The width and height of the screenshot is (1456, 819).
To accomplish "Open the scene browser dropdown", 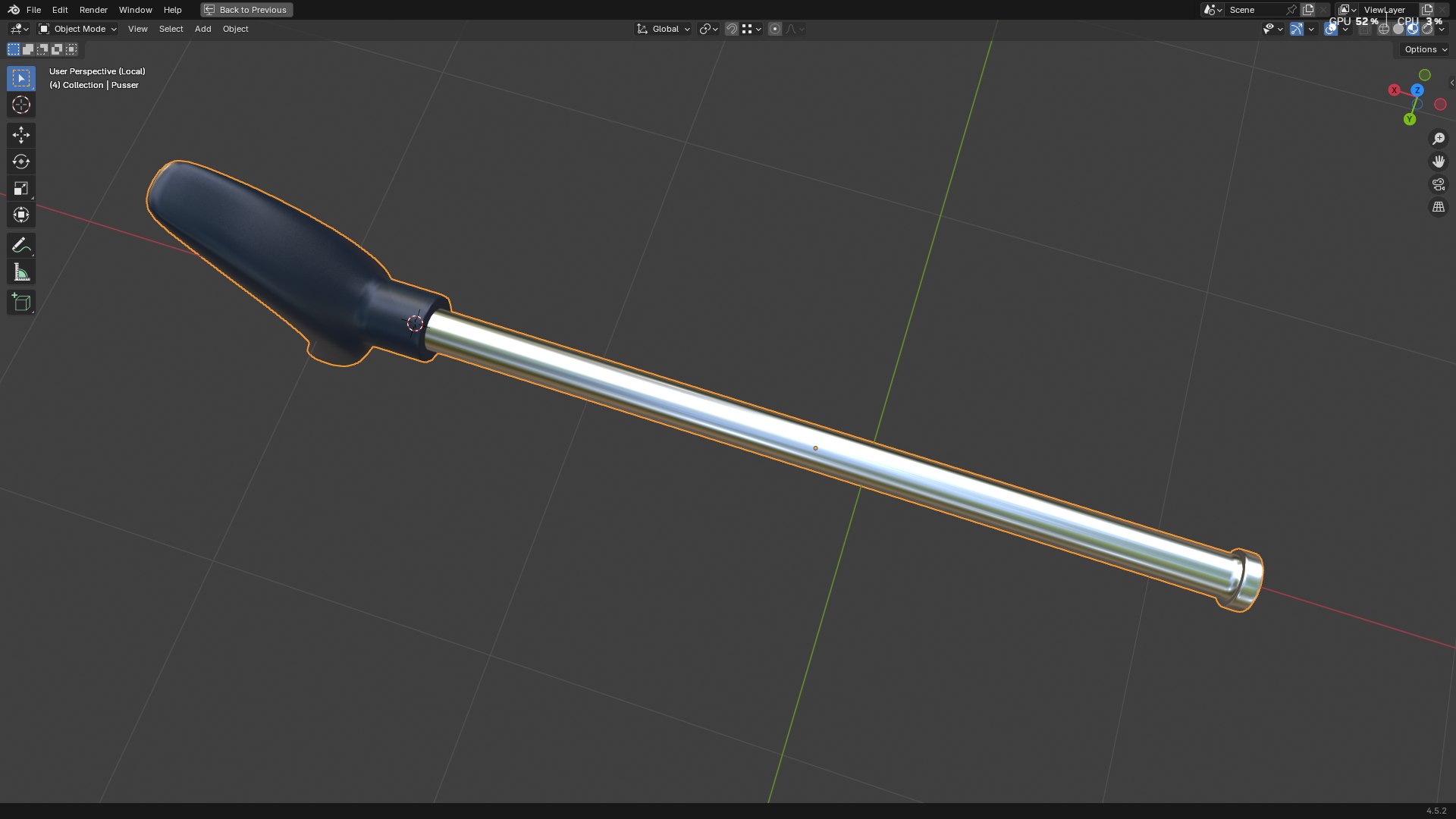I will (1213, 10).
